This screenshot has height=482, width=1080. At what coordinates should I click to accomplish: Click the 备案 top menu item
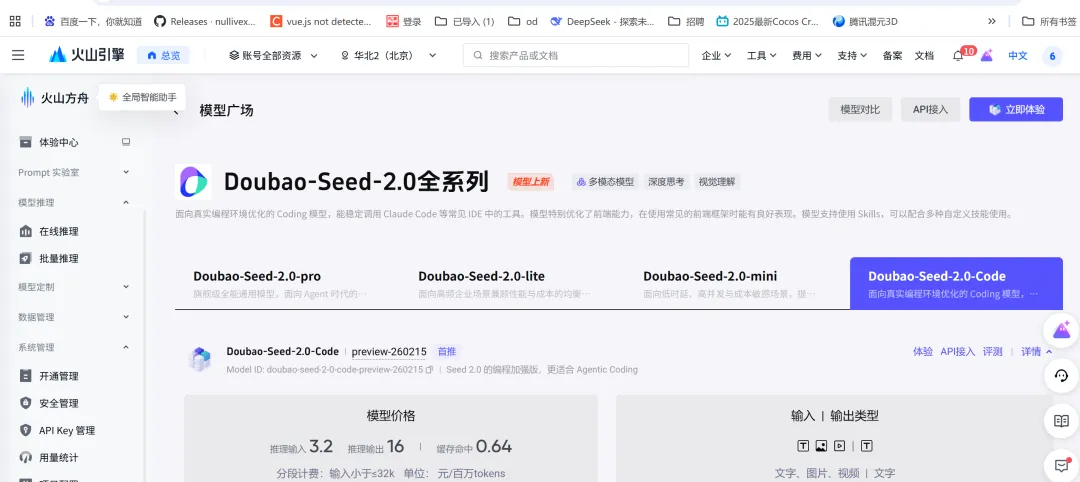pos(892,56)
